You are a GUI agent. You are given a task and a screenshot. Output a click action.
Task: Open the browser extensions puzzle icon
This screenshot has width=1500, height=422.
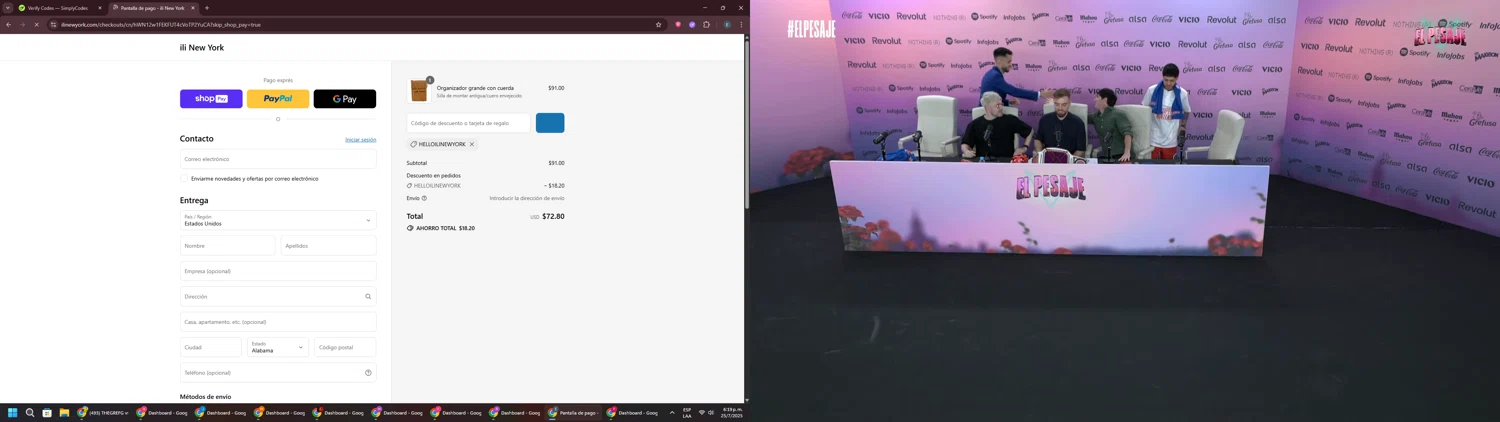pyautogui.click(x=706, y=24)
